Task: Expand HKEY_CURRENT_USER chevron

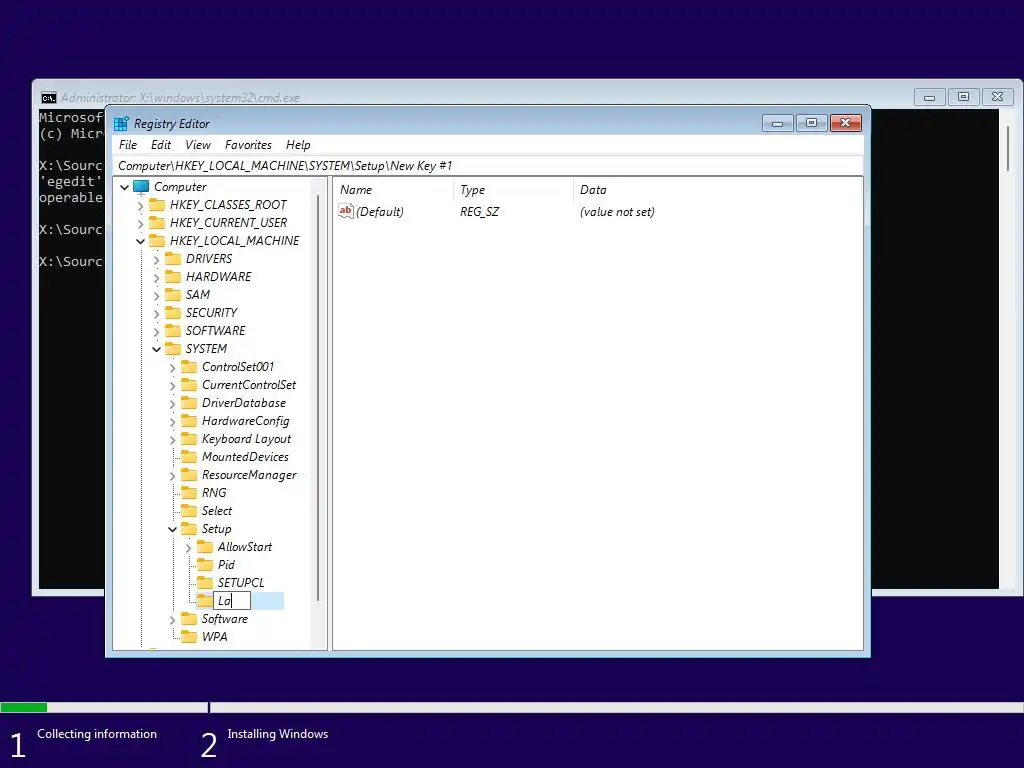Action: point(140,223)
